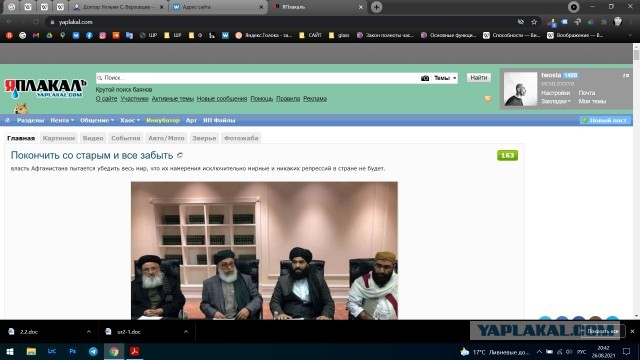Image resolution: width=640 pixels, height=360 pixels.
Task: Reload the page
Action: 36,22
